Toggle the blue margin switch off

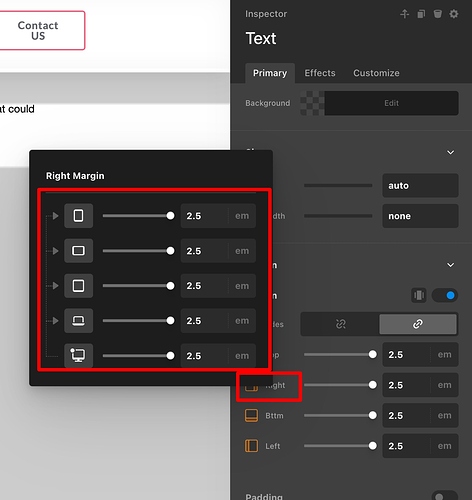[x=445, y=295]
